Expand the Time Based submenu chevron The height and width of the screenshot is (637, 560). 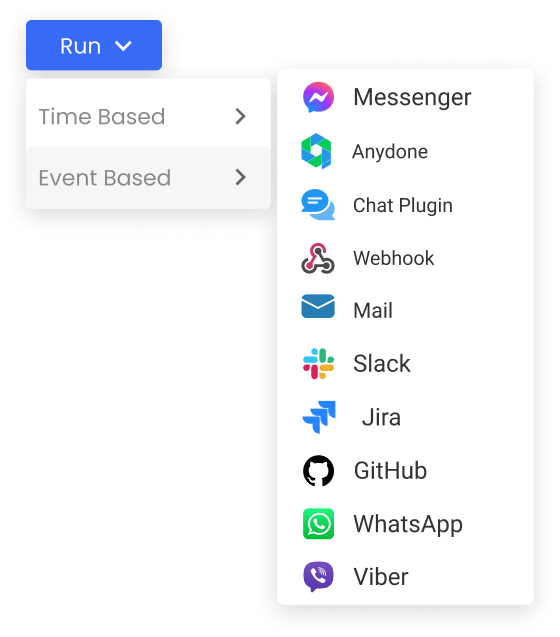pyautogui.click(x=241, y=117)
